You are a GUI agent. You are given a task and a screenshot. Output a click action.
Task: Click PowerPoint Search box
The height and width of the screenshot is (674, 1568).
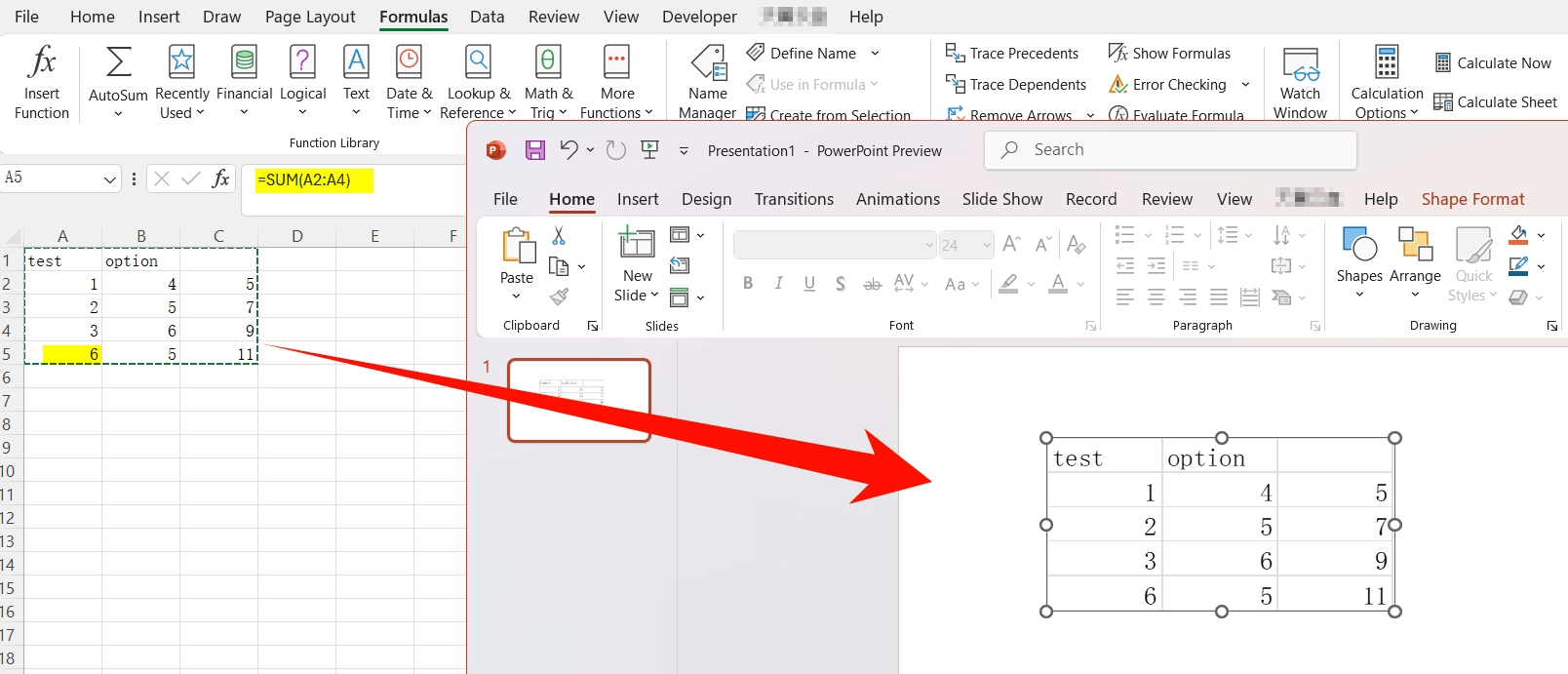pyautogui.click(x=1170, y=149)
